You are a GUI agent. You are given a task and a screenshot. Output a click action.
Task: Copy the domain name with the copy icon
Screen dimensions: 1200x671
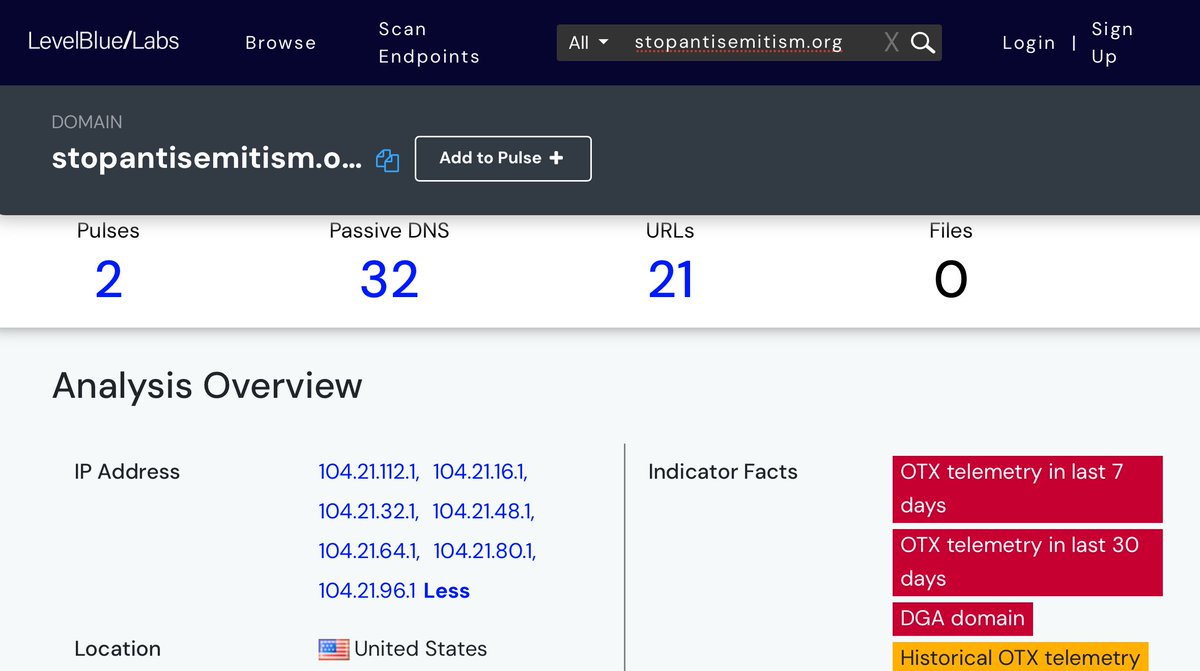(387, 160)
